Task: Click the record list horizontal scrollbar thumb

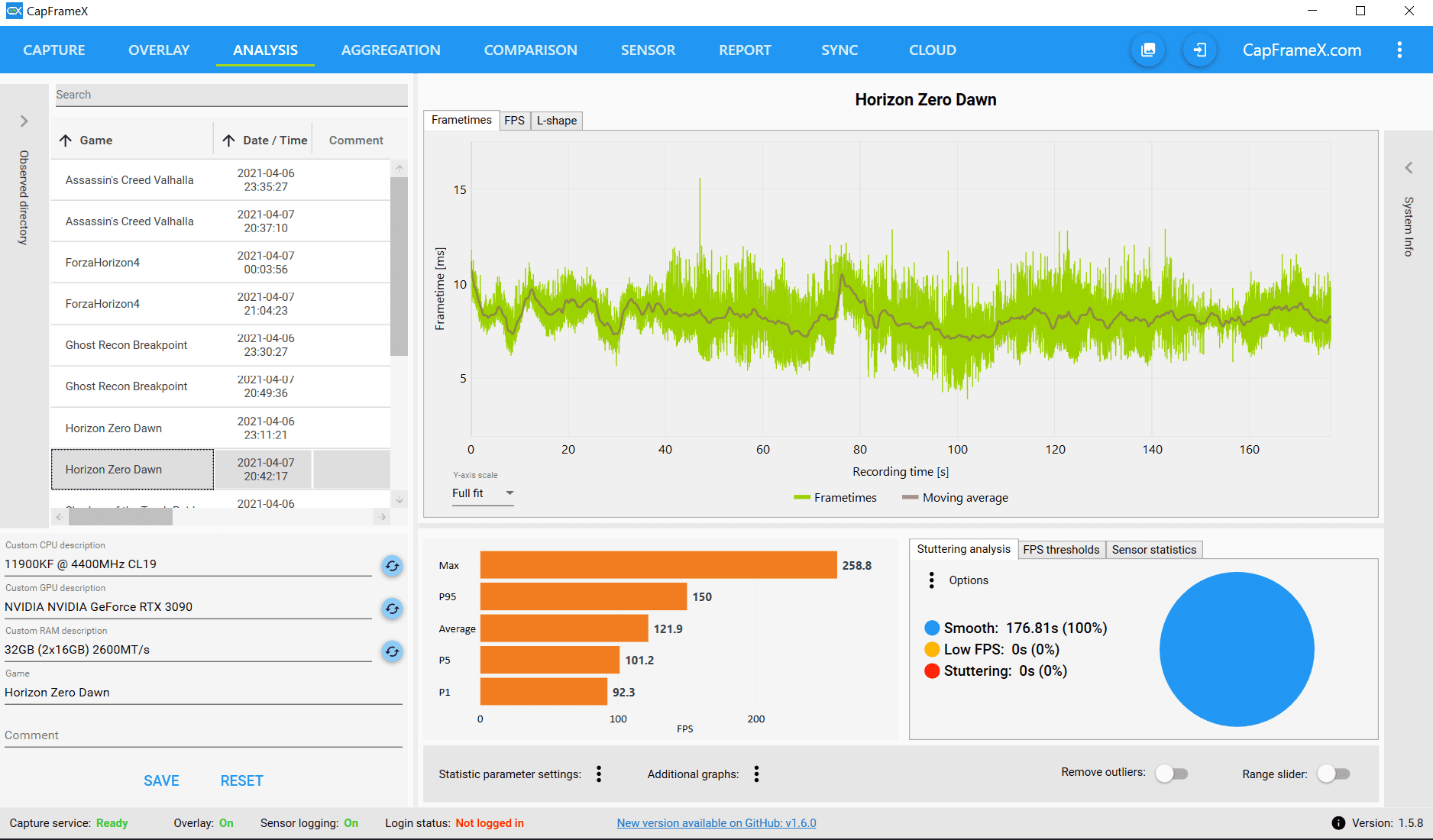Action: [121, 517]
